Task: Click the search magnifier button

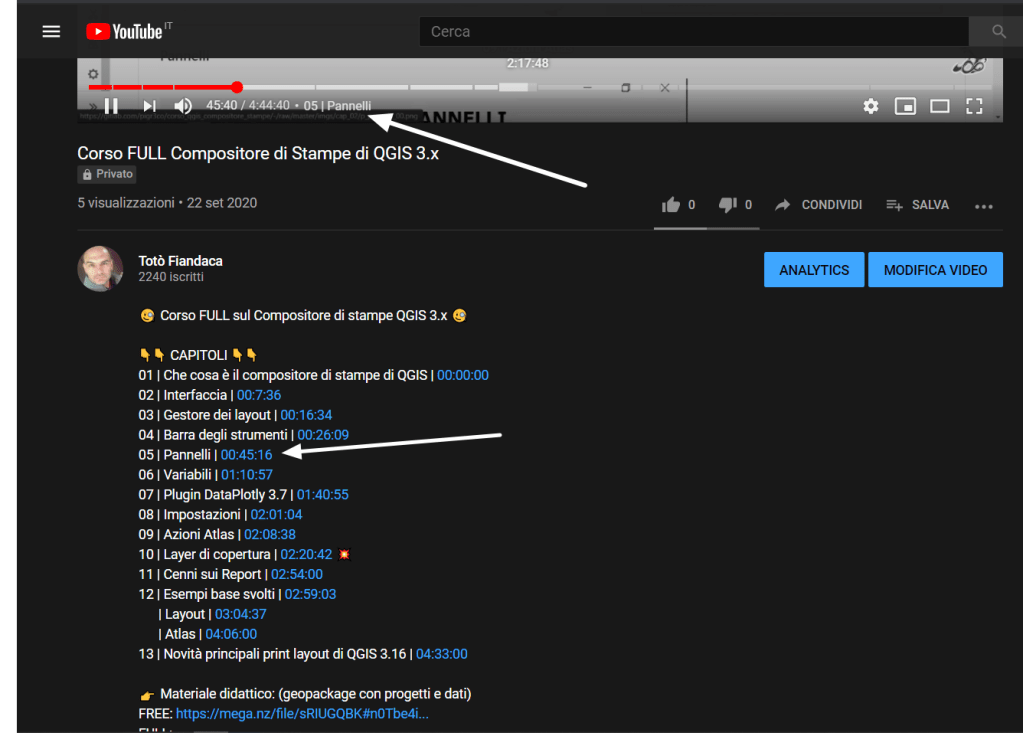Action: click(x=997, y=32)
